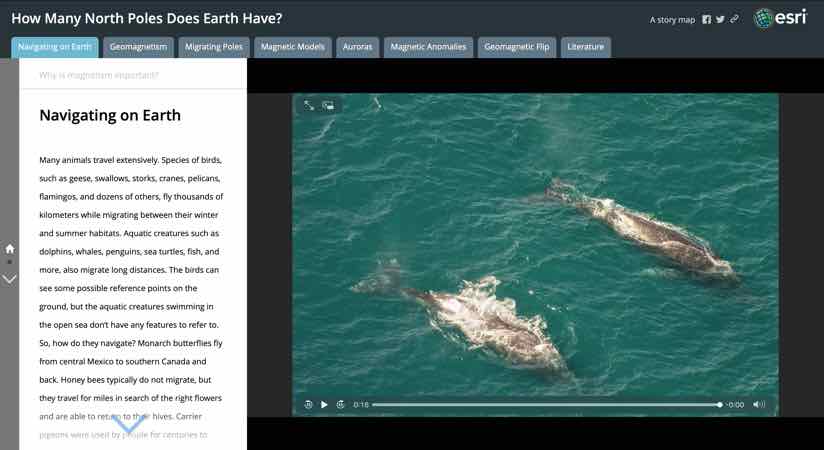Image resolution: width=824 pixels, height=450 pixels.
Task: Click the story title "How Many North Poles Does Earth Have?"
Action: pos(147,18)
